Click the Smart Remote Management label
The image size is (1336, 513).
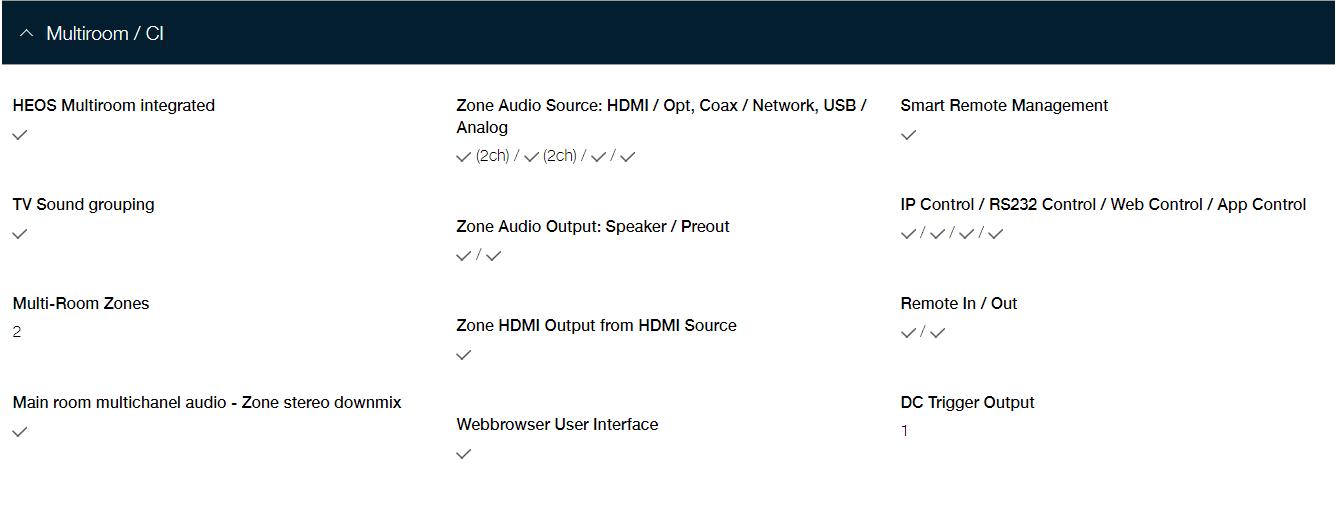click(x=1005, y=105)
